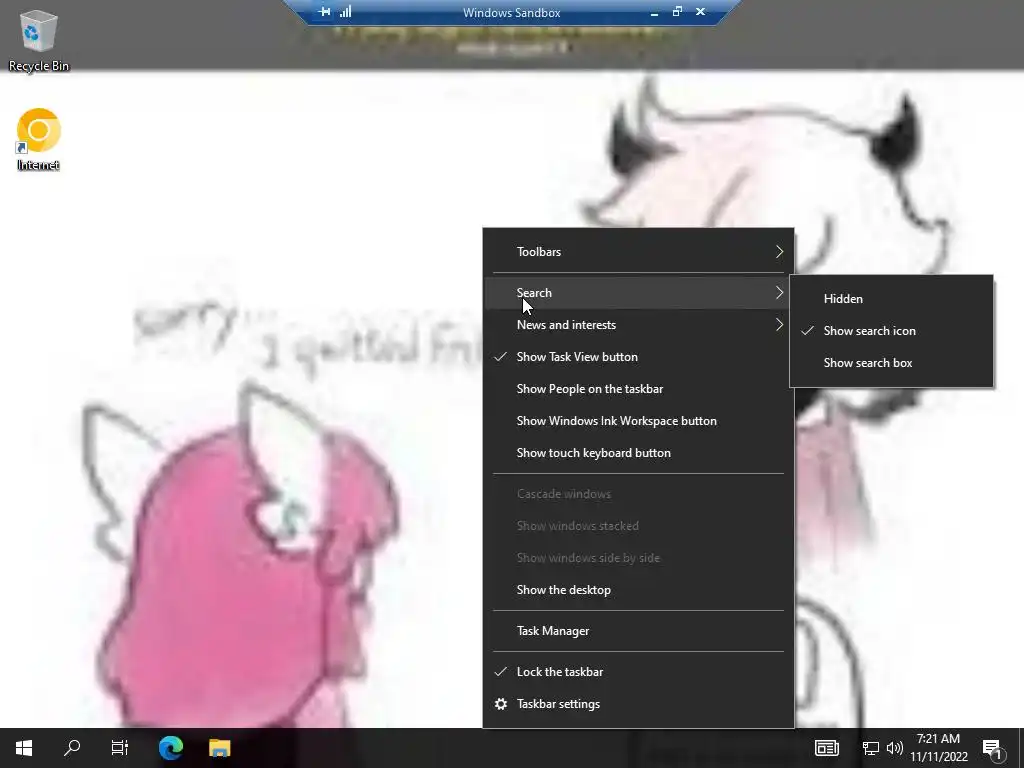This screenshot has width=1024, height=768.
Task: Close the Windows Sandbox connection bar
Action: [x=700, y=12]
